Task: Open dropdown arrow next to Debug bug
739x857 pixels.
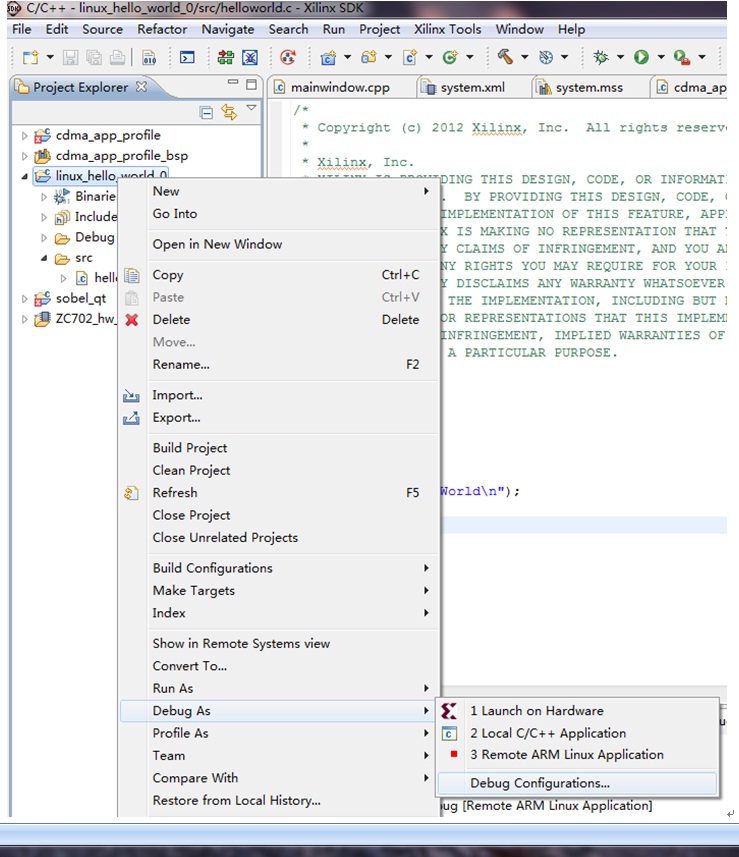Action: tap(620, 57)
